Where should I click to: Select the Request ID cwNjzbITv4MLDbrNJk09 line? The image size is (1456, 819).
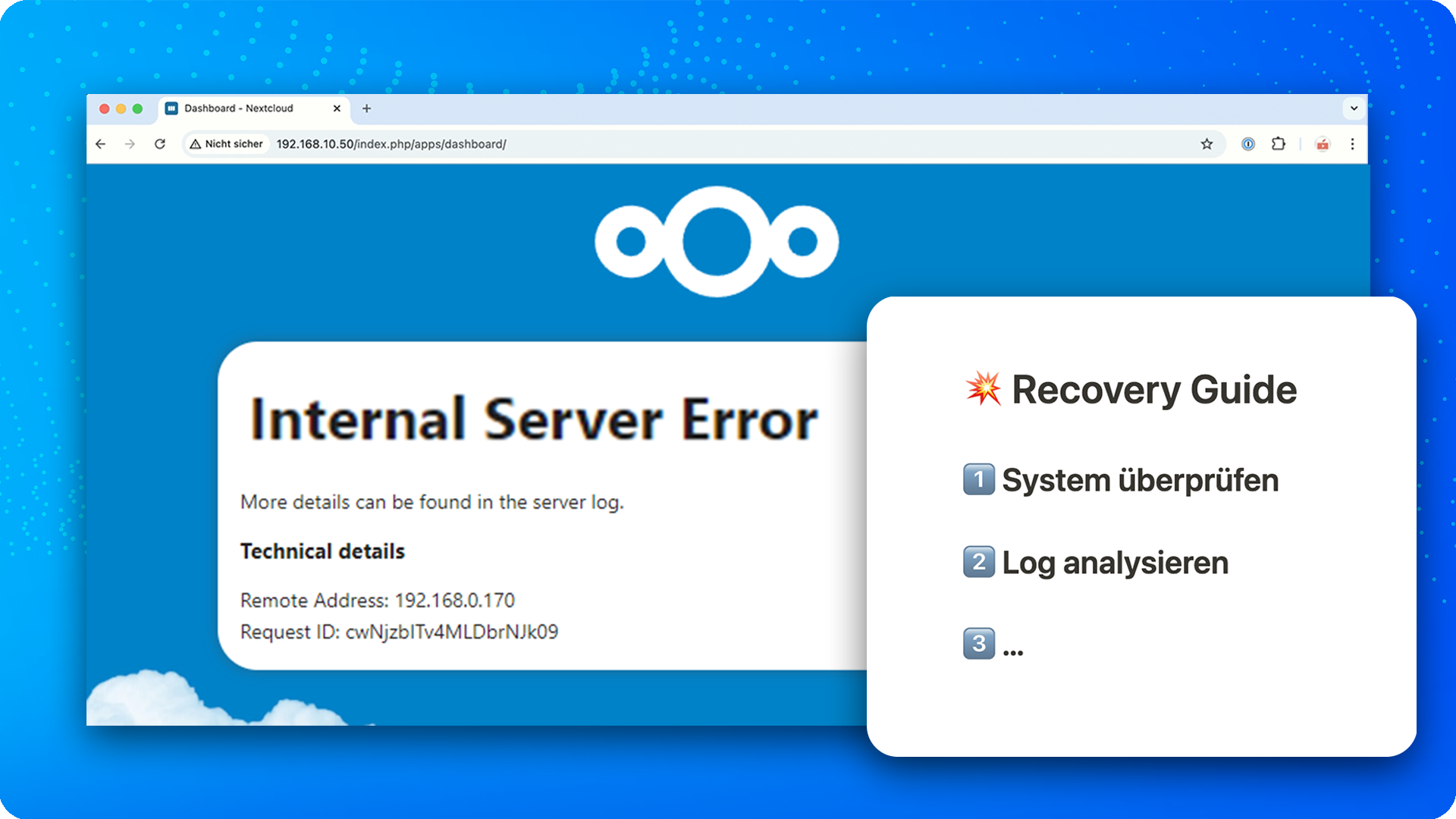point(399,632)
